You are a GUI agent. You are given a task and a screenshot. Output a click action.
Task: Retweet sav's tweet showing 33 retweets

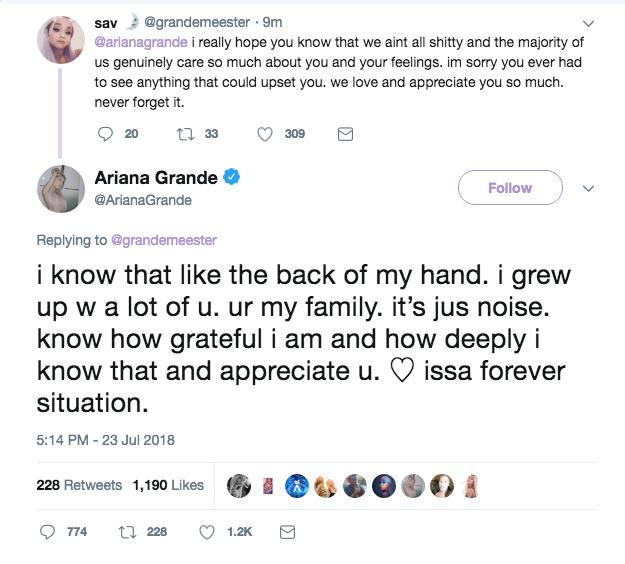(x=183, y=133)
